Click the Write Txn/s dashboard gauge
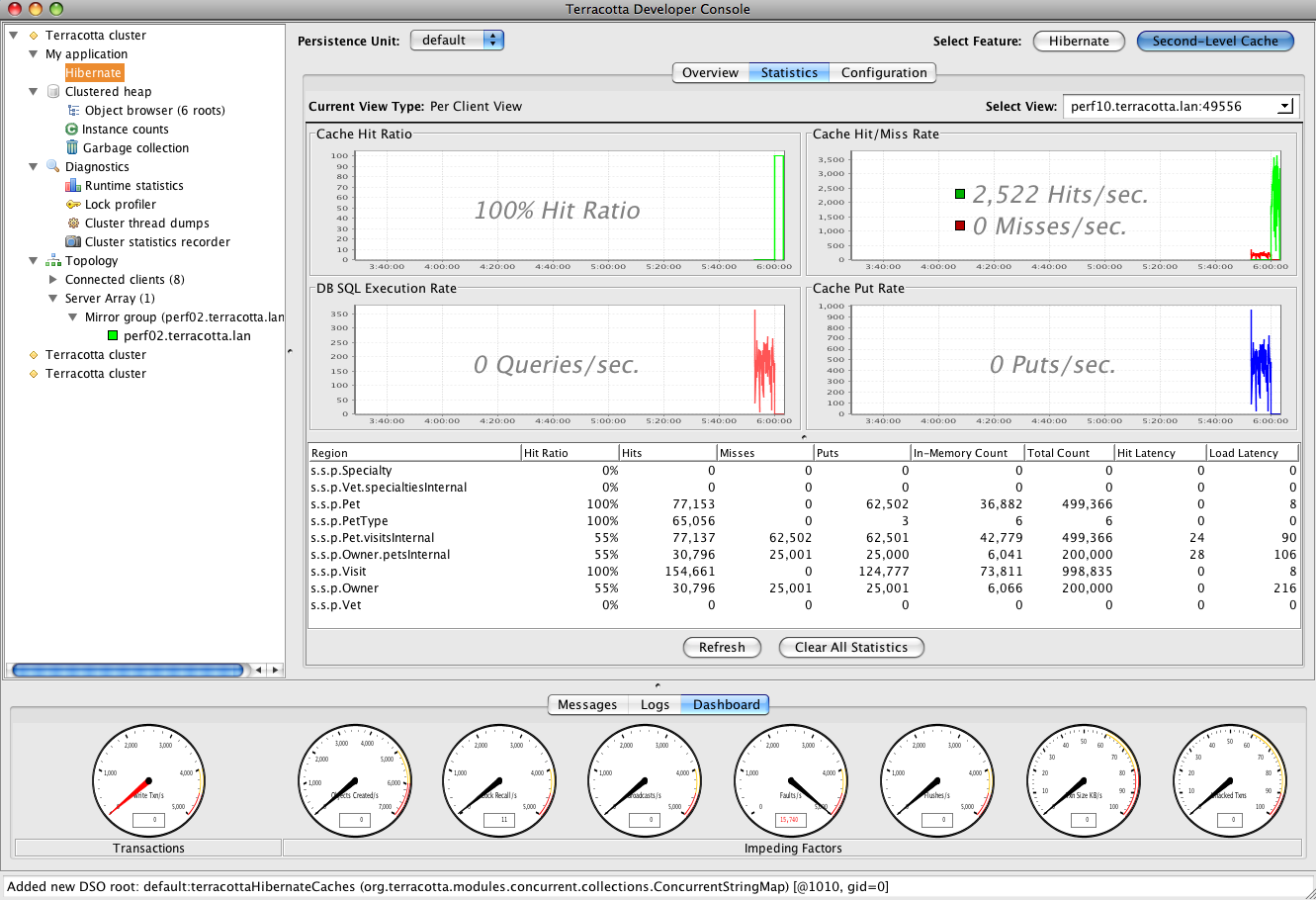 (x=148, y=780)
